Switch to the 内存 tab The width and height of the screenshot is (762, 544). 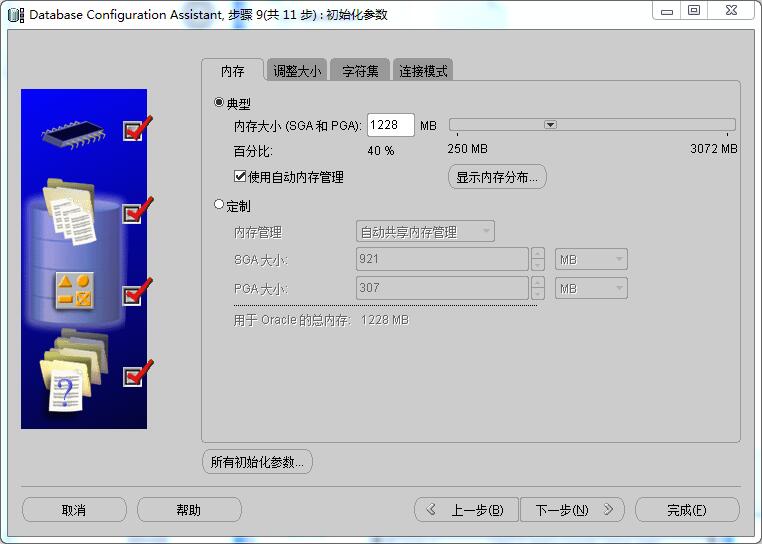(232, 71)
